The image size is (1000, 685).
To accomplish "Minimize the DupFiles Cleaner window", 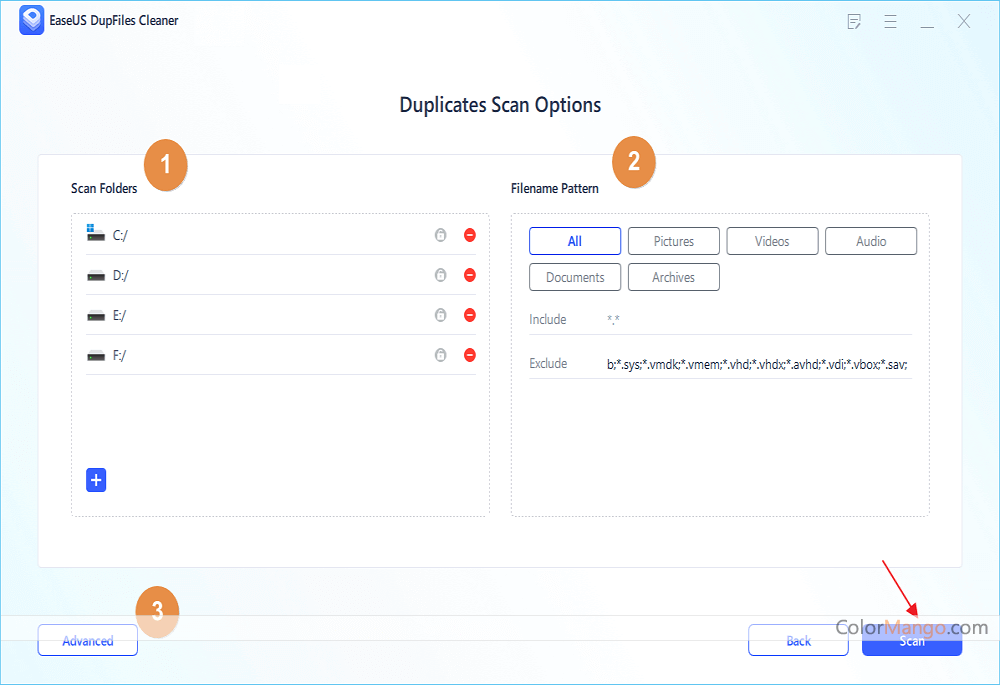I will tap(927, 26).
